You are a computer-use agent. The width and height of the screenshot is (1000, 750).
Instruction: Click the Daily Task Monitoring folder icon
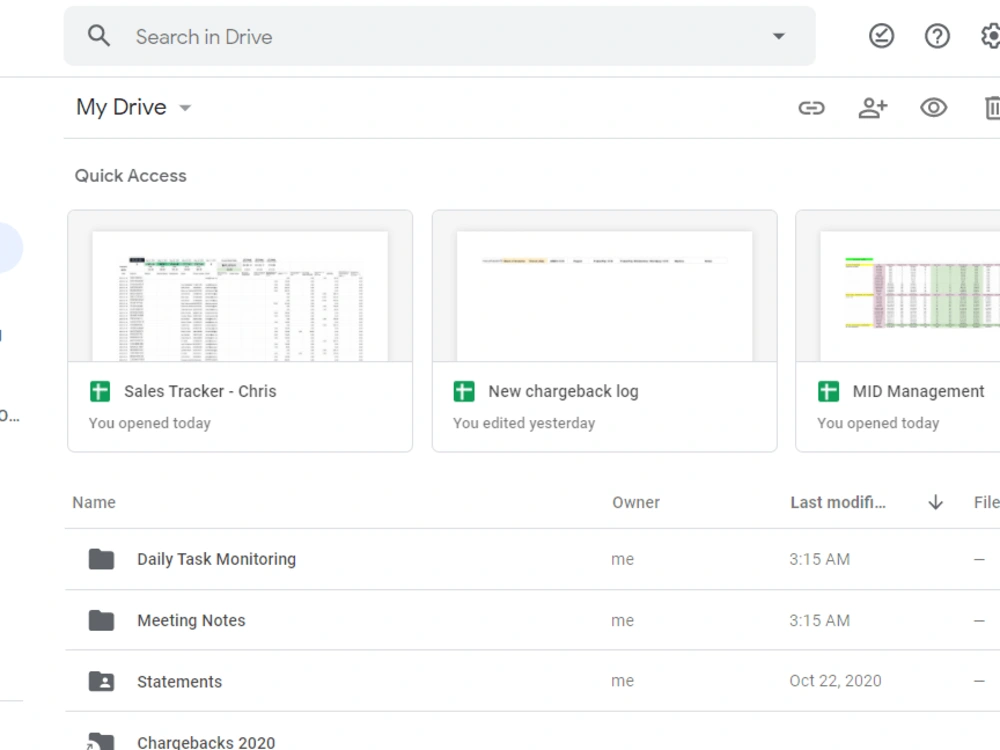(101, 559)
